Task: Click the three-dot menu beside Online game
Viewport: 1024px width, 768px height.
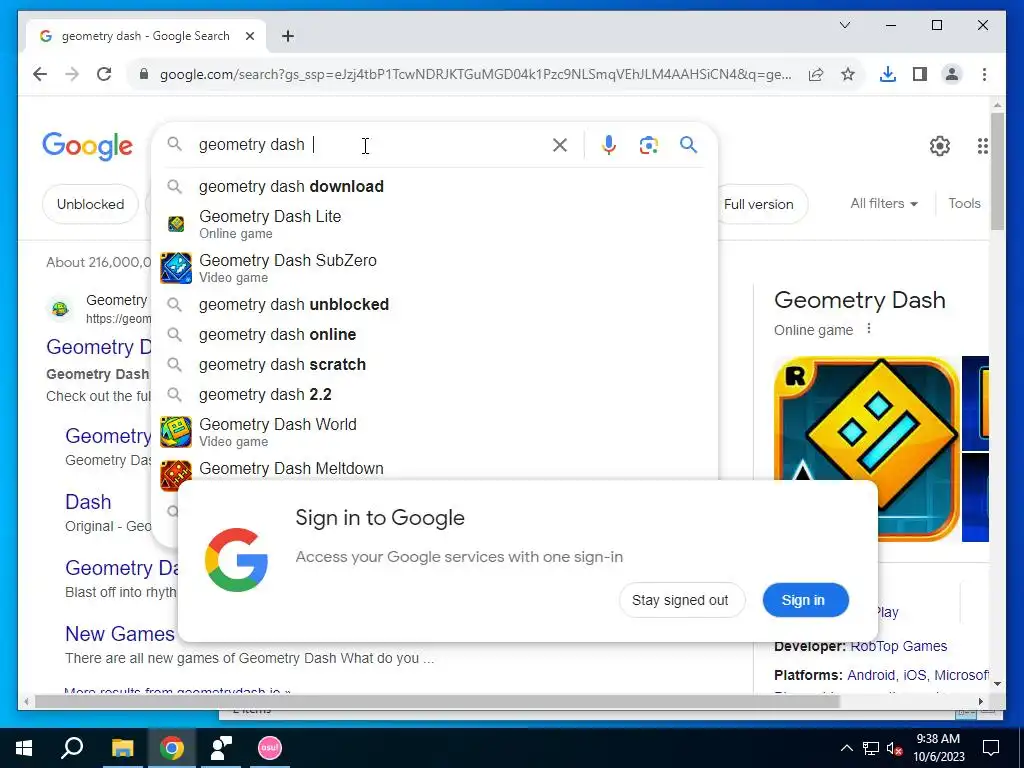Action: click(869, 329)
